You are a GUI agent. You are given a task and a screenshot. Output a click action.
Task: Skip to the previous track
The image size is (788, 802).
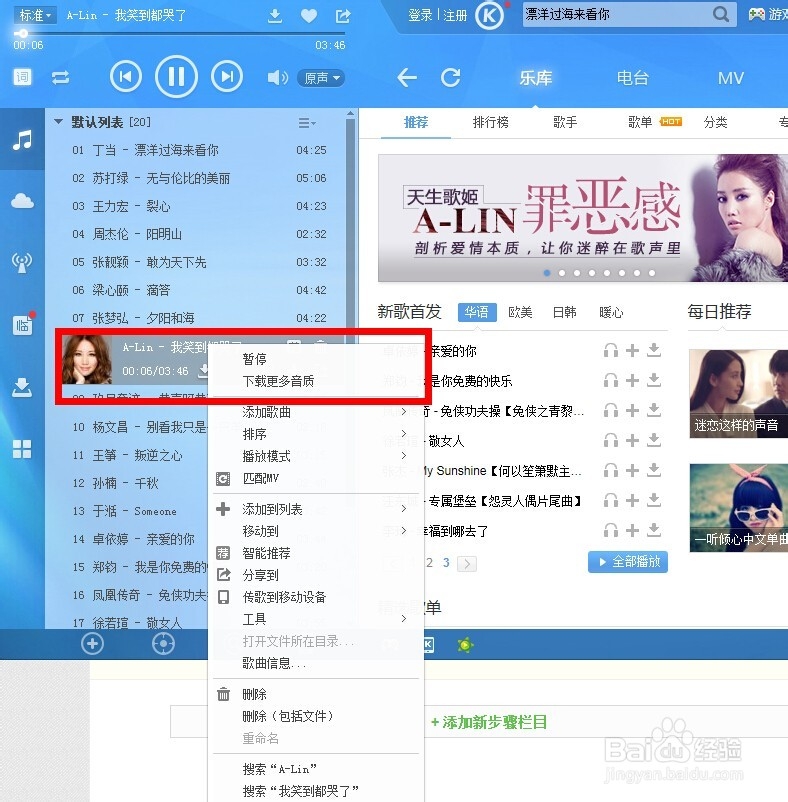click(x=125, y=77)
